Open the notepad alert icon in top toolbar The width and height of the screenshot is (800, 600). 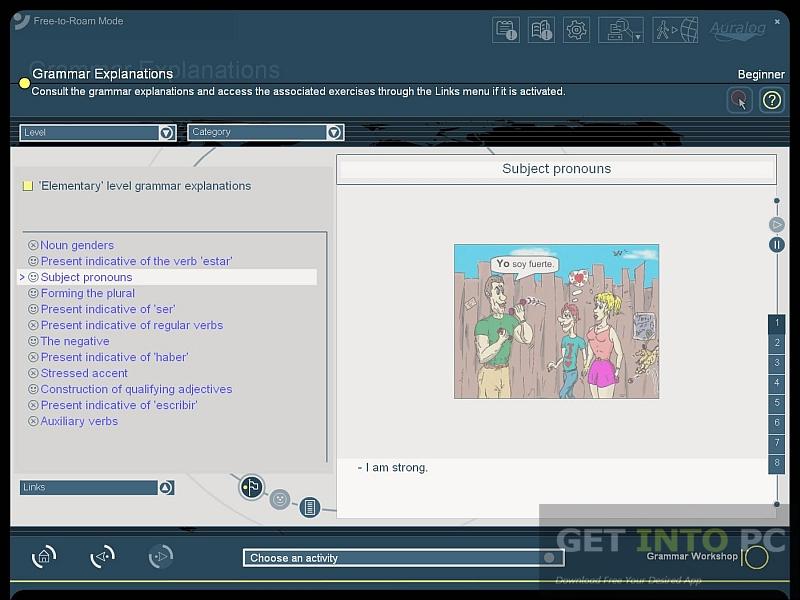click(x=506, y=30)
